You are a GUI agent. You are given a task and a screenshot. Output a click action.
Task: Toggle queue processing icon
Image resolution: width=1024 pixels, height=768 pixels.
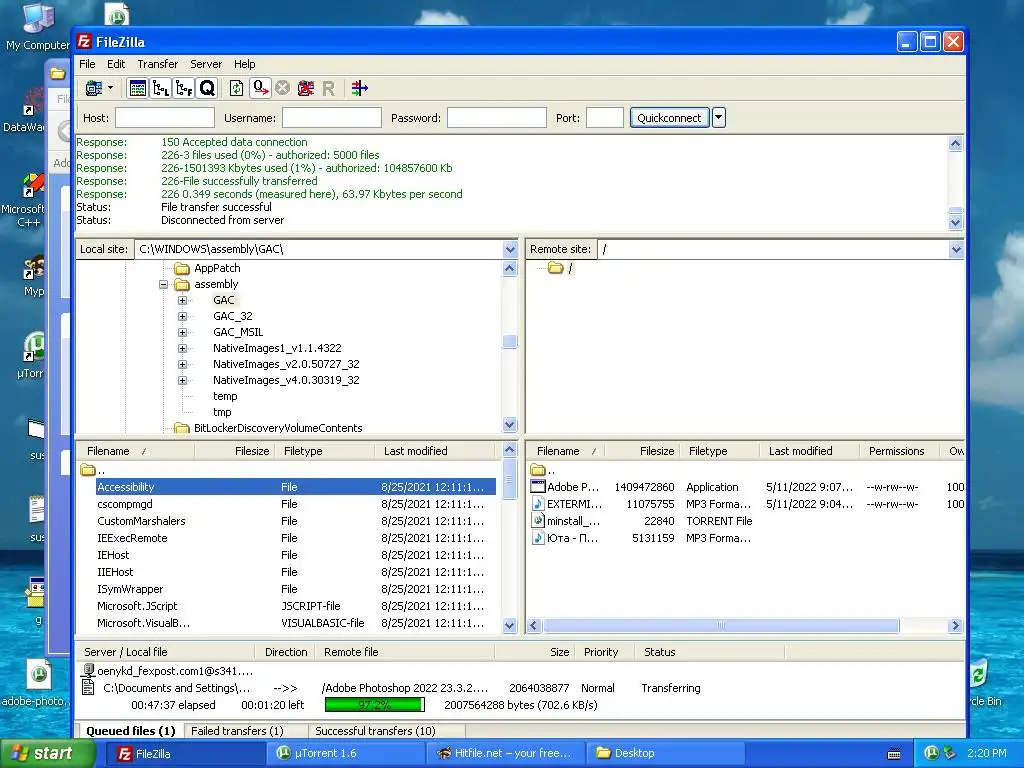click(261, 88)
